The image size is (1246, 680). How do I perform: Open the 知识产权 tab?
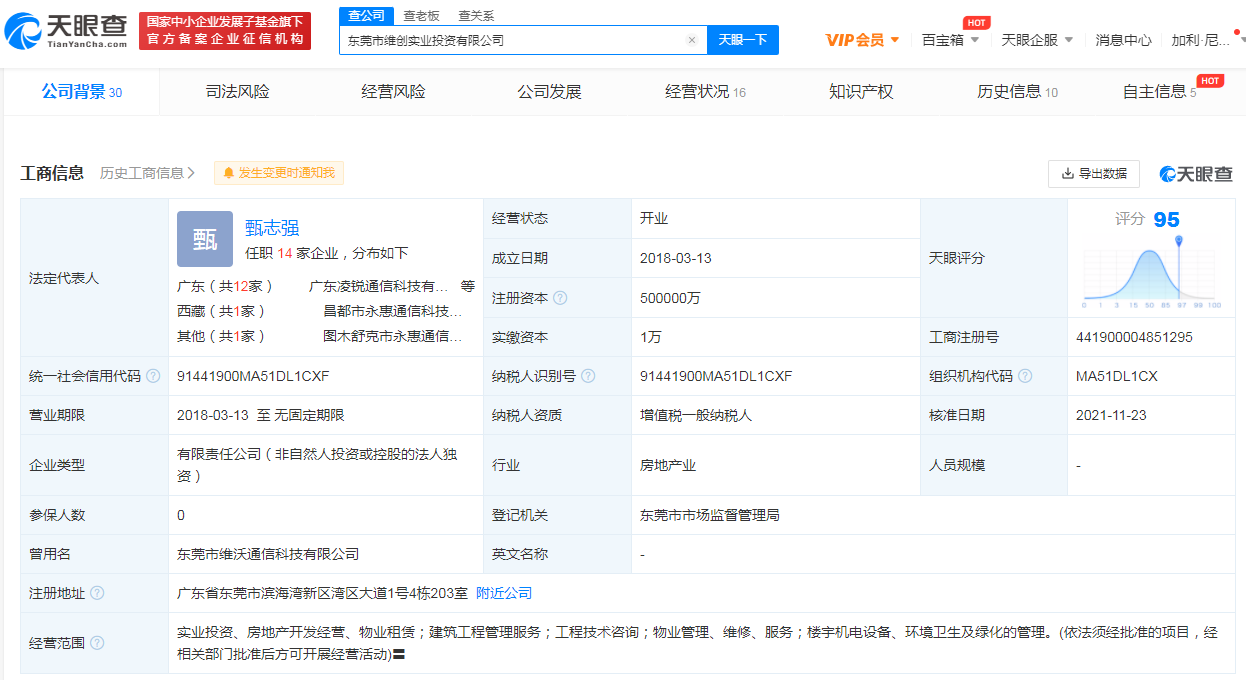[x=860, y=92]
